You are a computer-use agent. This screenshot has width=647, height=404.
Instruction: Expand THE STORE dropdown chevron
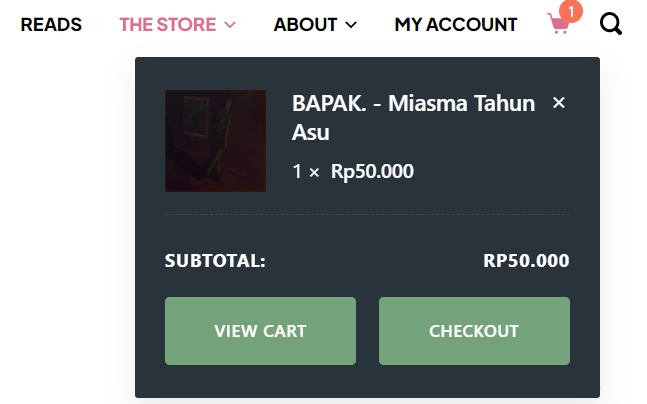coord(231,25)
